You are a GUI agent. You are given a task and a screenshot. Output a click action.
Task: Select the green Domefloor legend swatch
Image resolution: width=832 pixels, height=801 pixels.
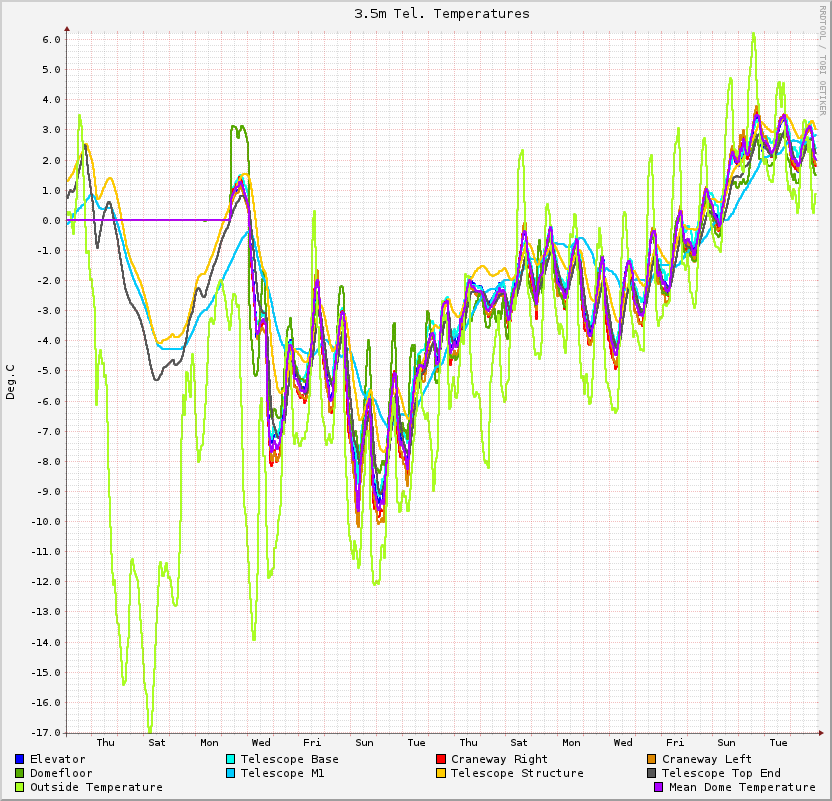tap(20, 774)
